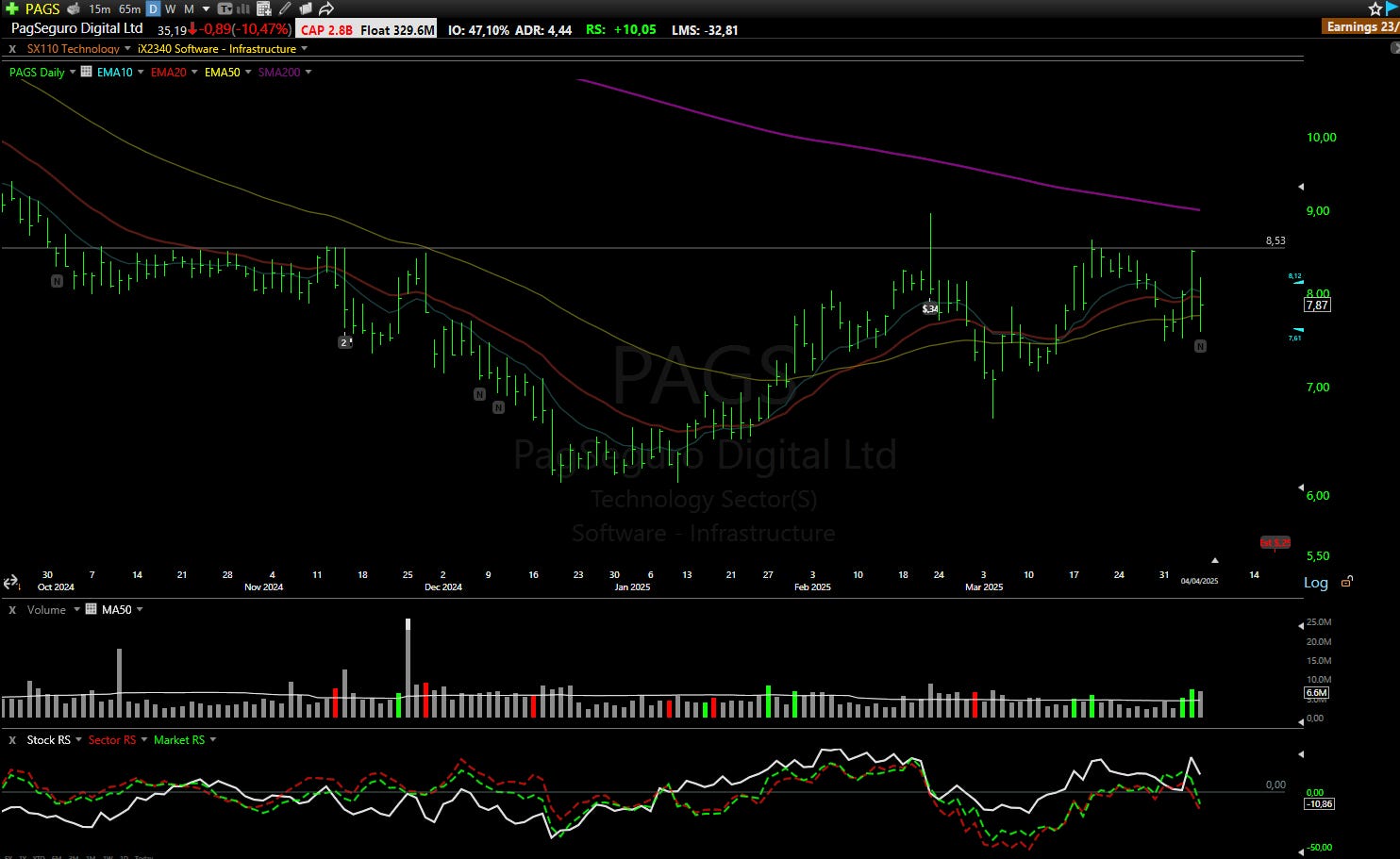
Task: Switch to the 65m timeframe
Action: [x=129, y=8]
